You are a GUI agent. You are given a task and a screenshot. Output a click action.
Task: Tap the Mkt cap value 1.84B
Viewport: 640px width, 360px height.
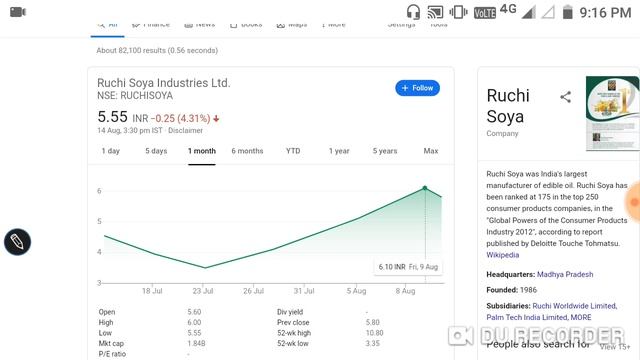point(196,344)
